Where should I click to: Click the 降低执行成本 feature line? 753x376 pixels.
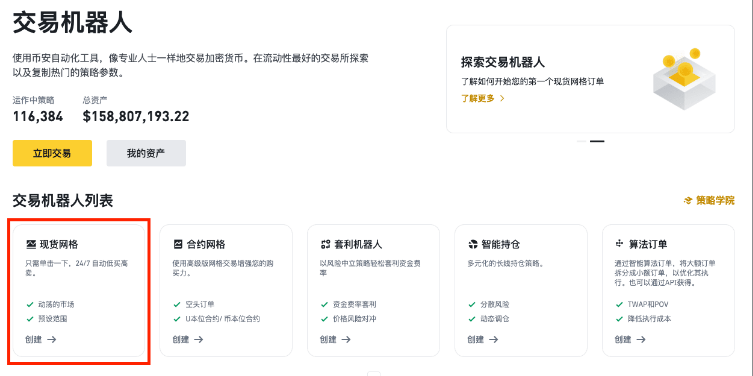644,318
